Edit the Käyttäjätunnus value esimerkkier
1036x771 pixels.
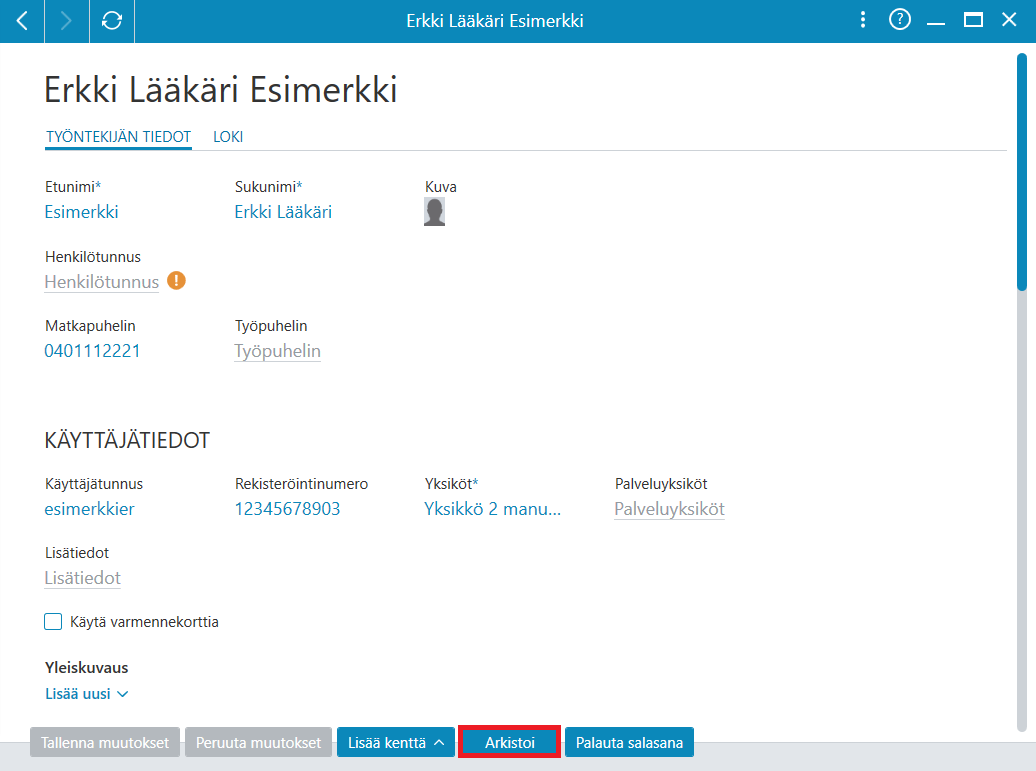[x=89, y=509]
